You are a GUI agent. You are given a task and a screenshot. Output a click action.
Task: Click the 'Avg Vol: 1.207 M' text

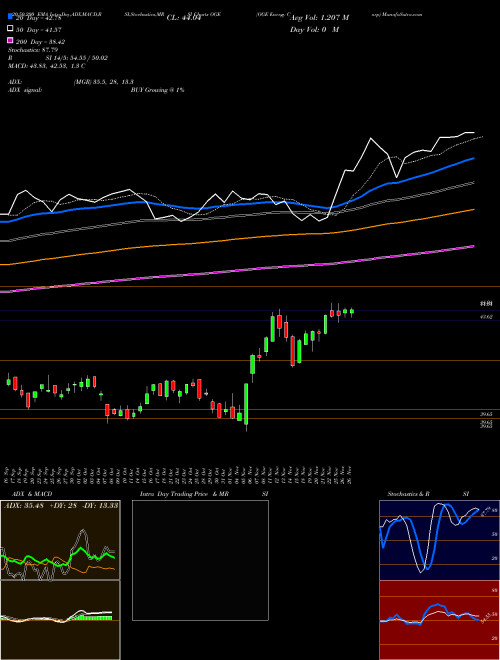pos(319,18)
